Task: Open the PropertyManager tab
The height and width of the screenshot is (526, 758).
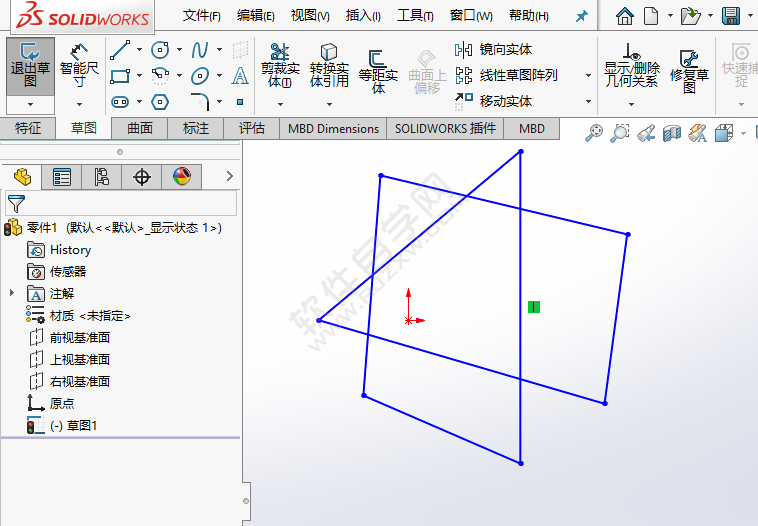Action: pyautogui.click(x=62, y=177)
